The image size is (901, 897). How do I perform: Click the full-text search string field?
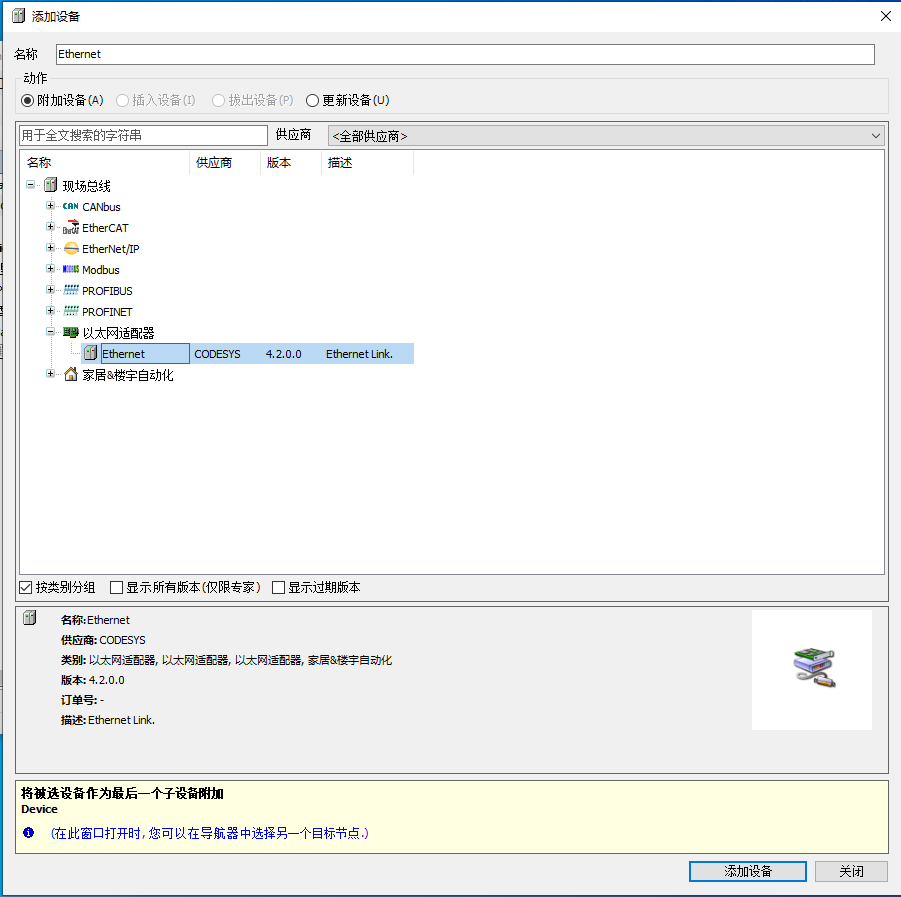coord(143,135)
